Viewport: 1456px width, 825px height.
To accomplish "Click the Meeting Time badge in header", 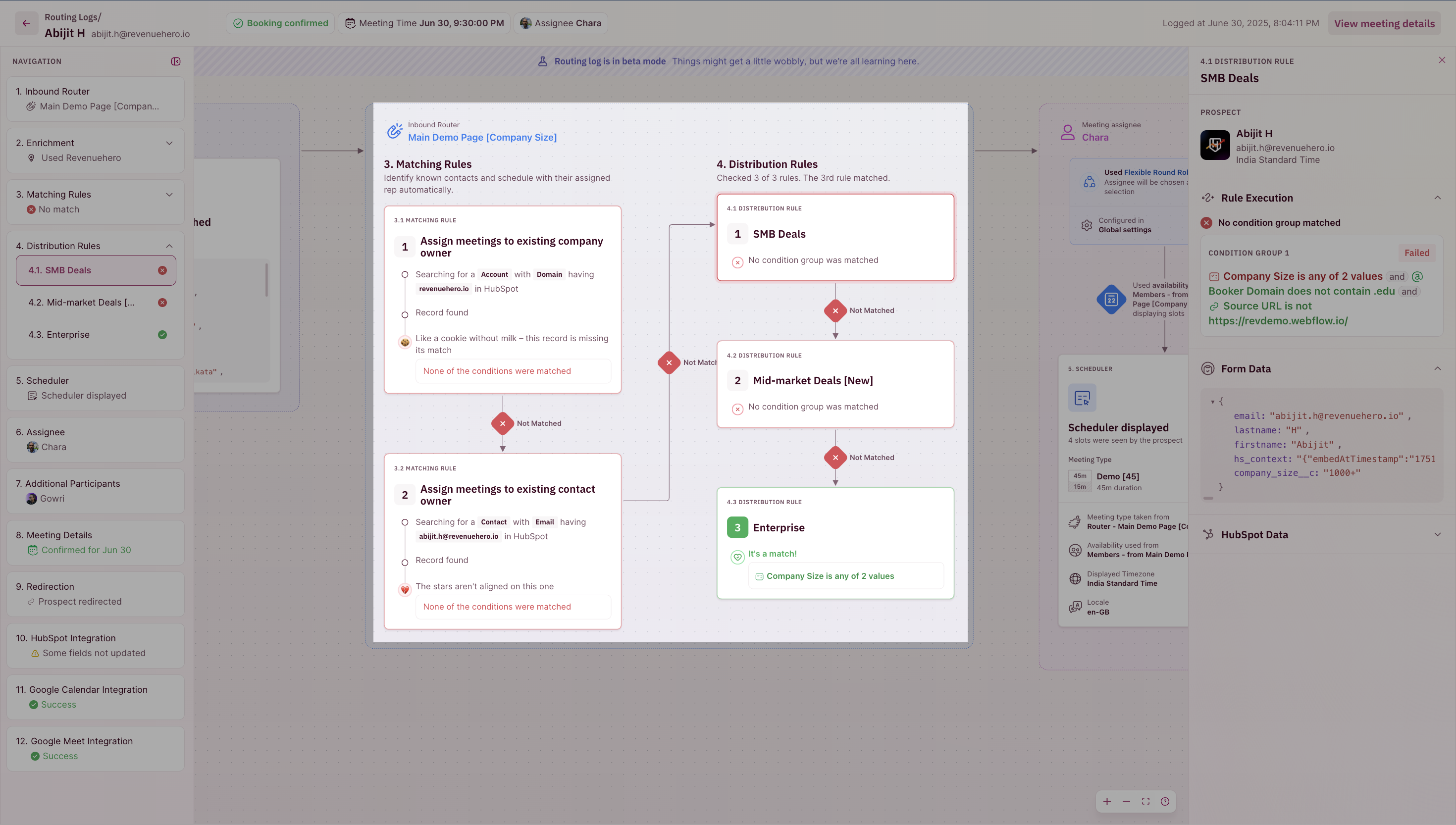I will (424, 23).
